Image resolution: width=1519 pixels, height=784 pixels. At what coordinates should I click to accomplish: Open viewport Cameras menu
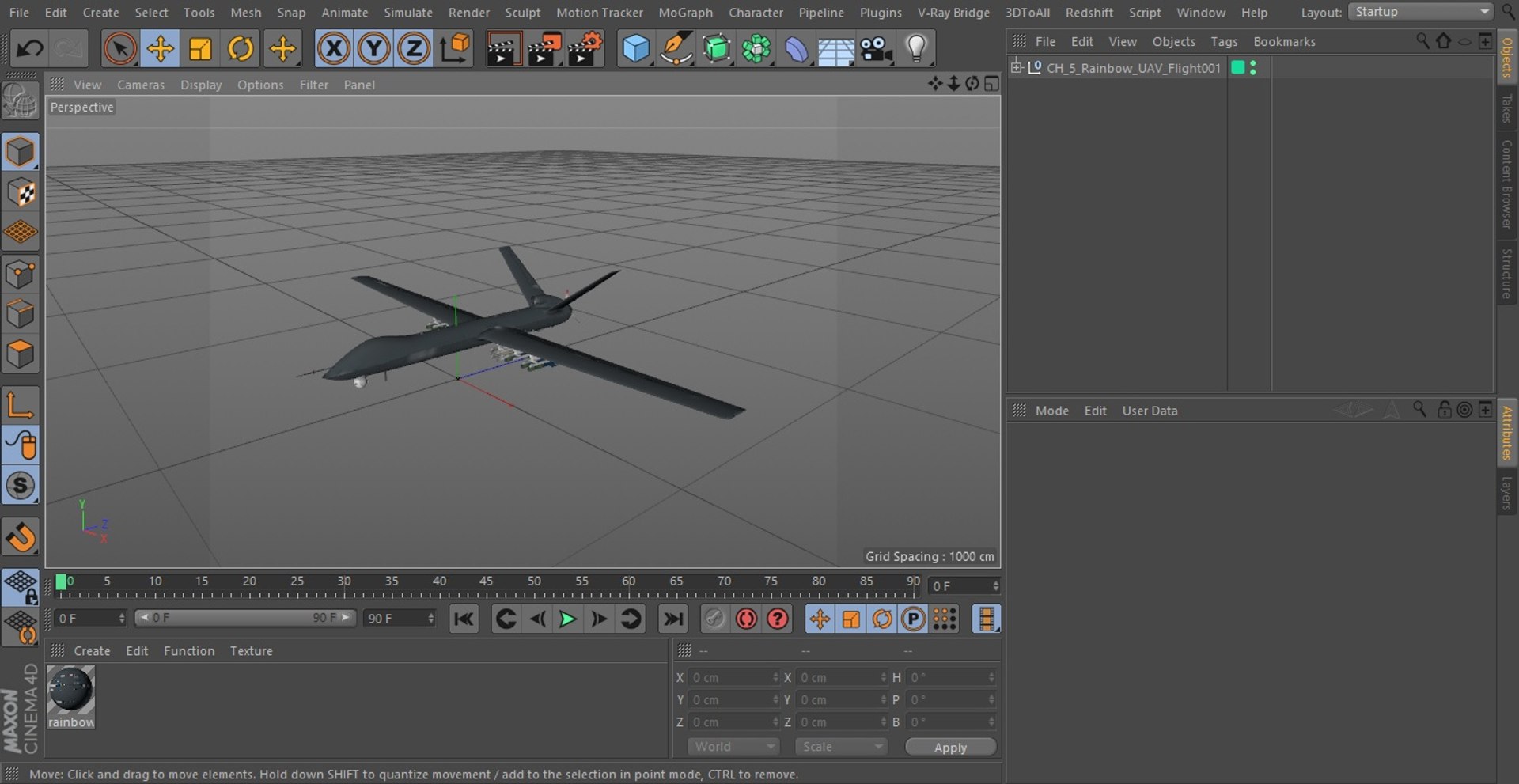coord(141,85)
